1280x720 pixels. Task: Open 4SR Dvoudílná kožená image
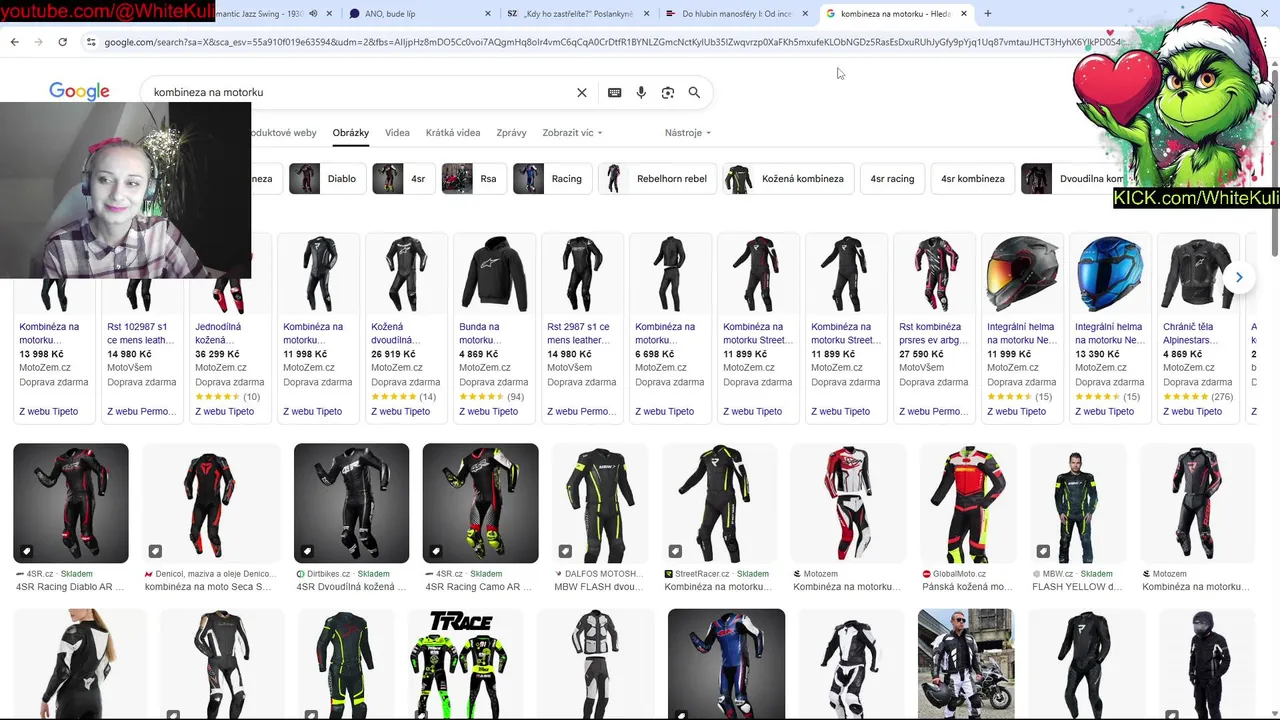(351, 504)
